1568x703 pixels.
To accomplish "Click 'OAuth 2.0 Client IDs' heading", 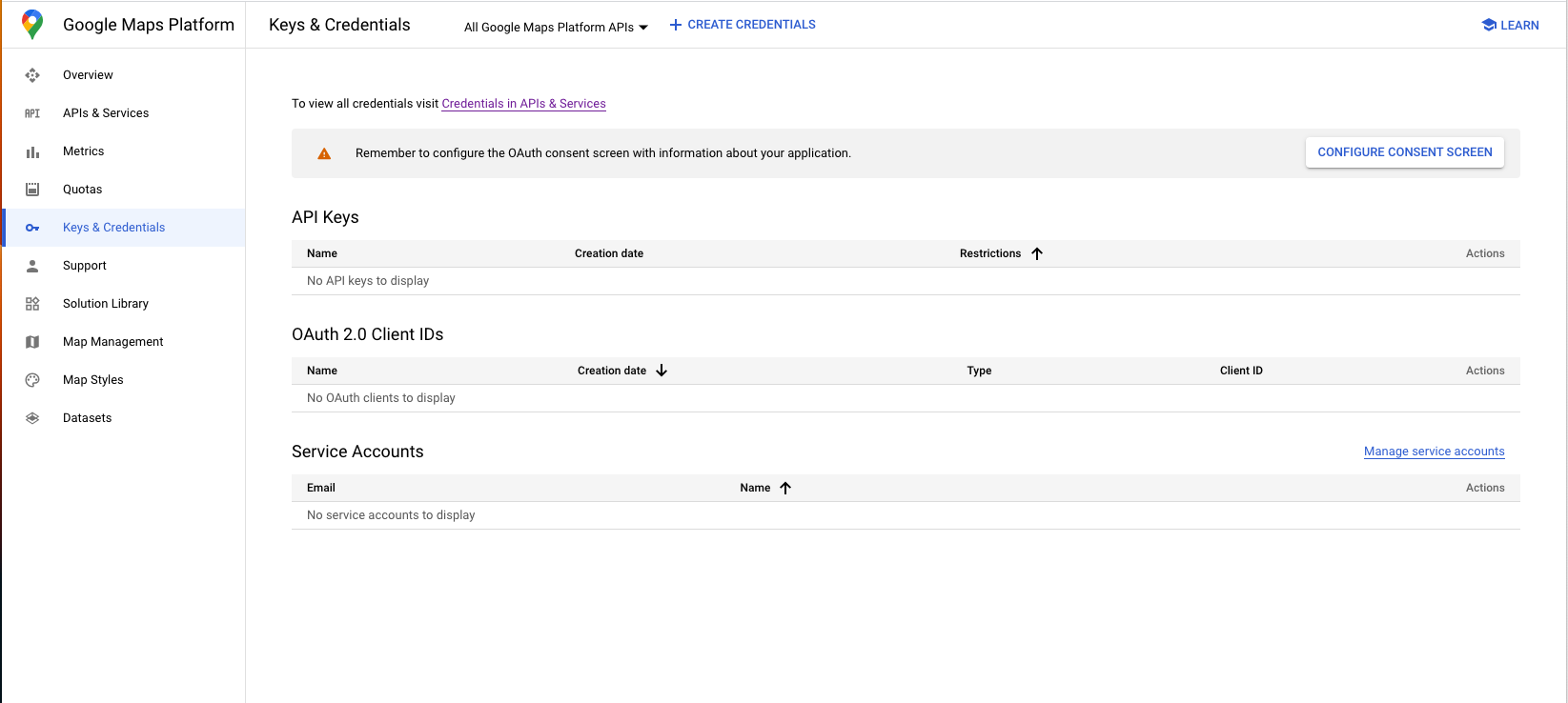I will click(368, 334).
